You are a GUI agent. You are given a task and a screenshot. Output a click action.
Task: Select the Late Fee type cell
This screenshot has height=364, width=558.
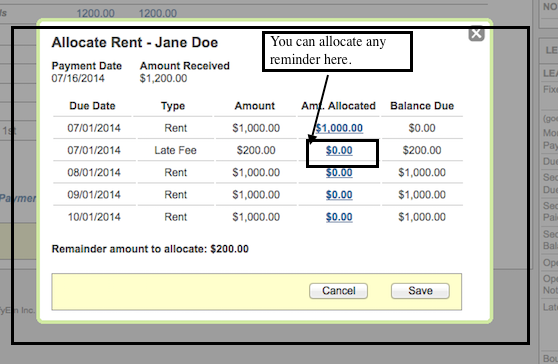click(x=175, y=150)
